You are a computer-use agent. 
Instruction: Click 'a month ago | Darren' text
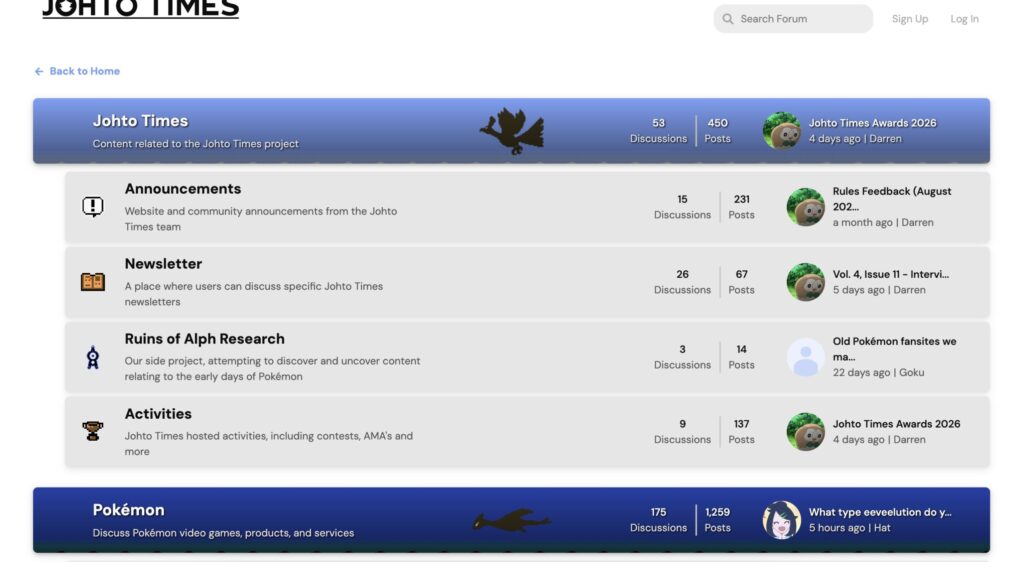point(883,222)
